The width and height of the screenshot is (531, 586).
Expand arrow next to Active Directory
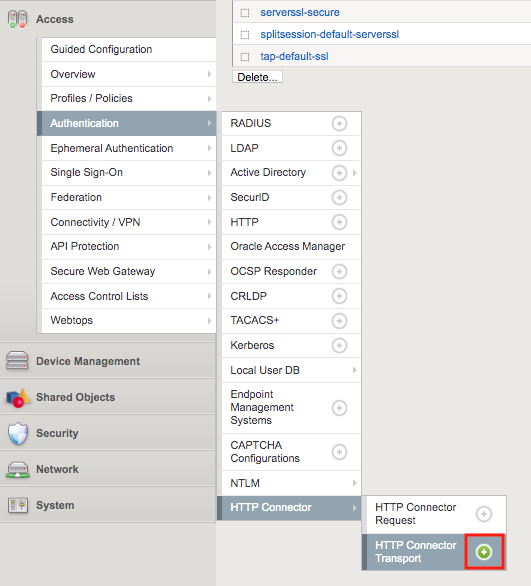tap(354, 173)
